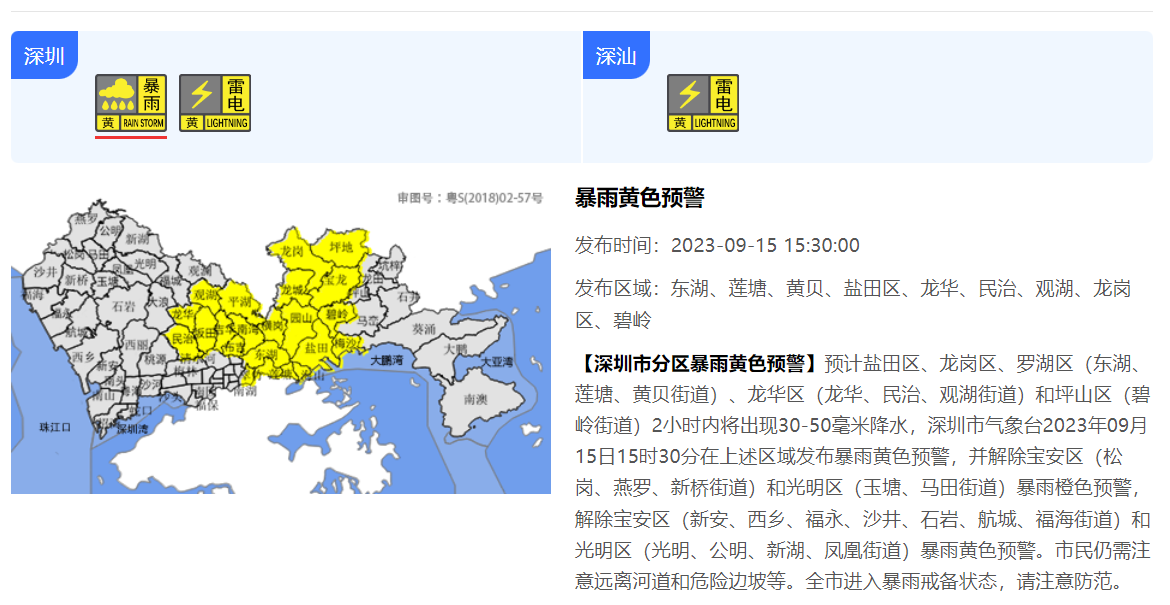Click the 发布时间 2023-09-15 line
Screen dimensions: 1170x605
click(x=716, y=246)
